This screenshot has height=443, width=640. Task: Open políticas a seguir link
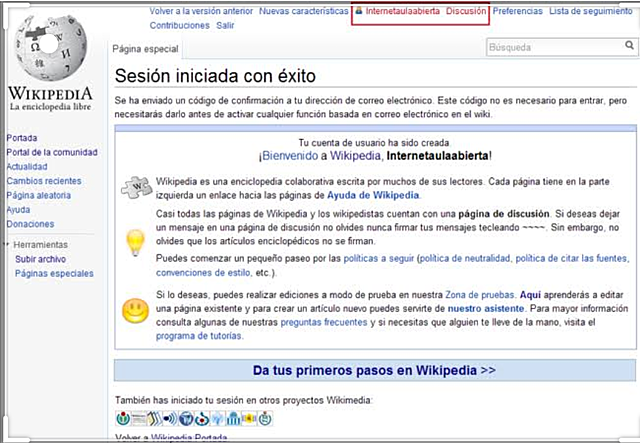click(x=379, y=258)
